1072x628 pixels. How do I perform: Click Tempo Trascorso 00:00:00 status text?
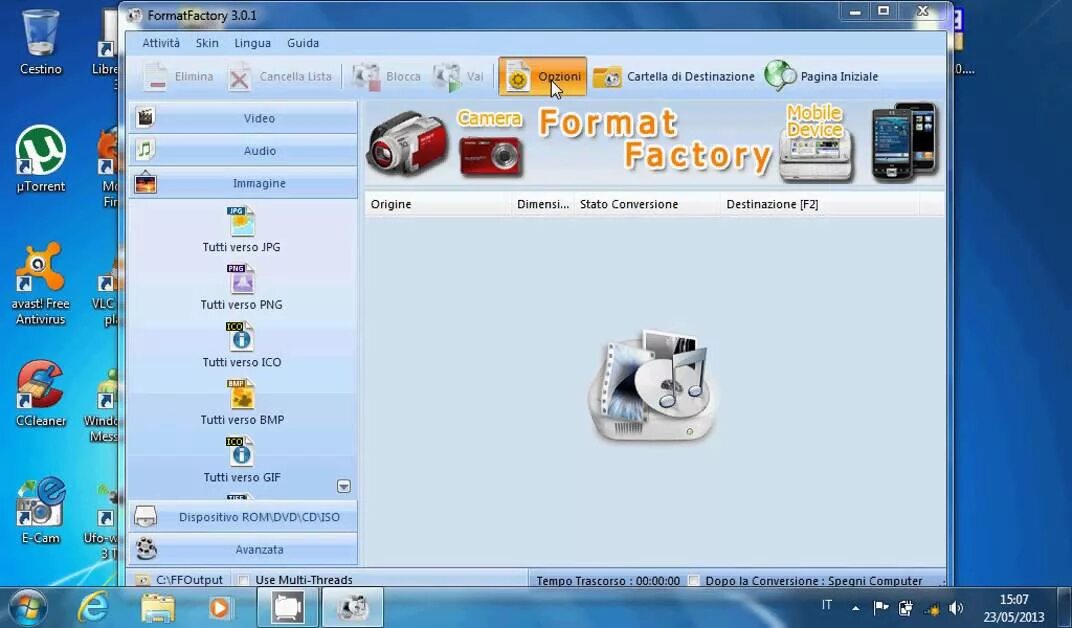coord(608,581)
